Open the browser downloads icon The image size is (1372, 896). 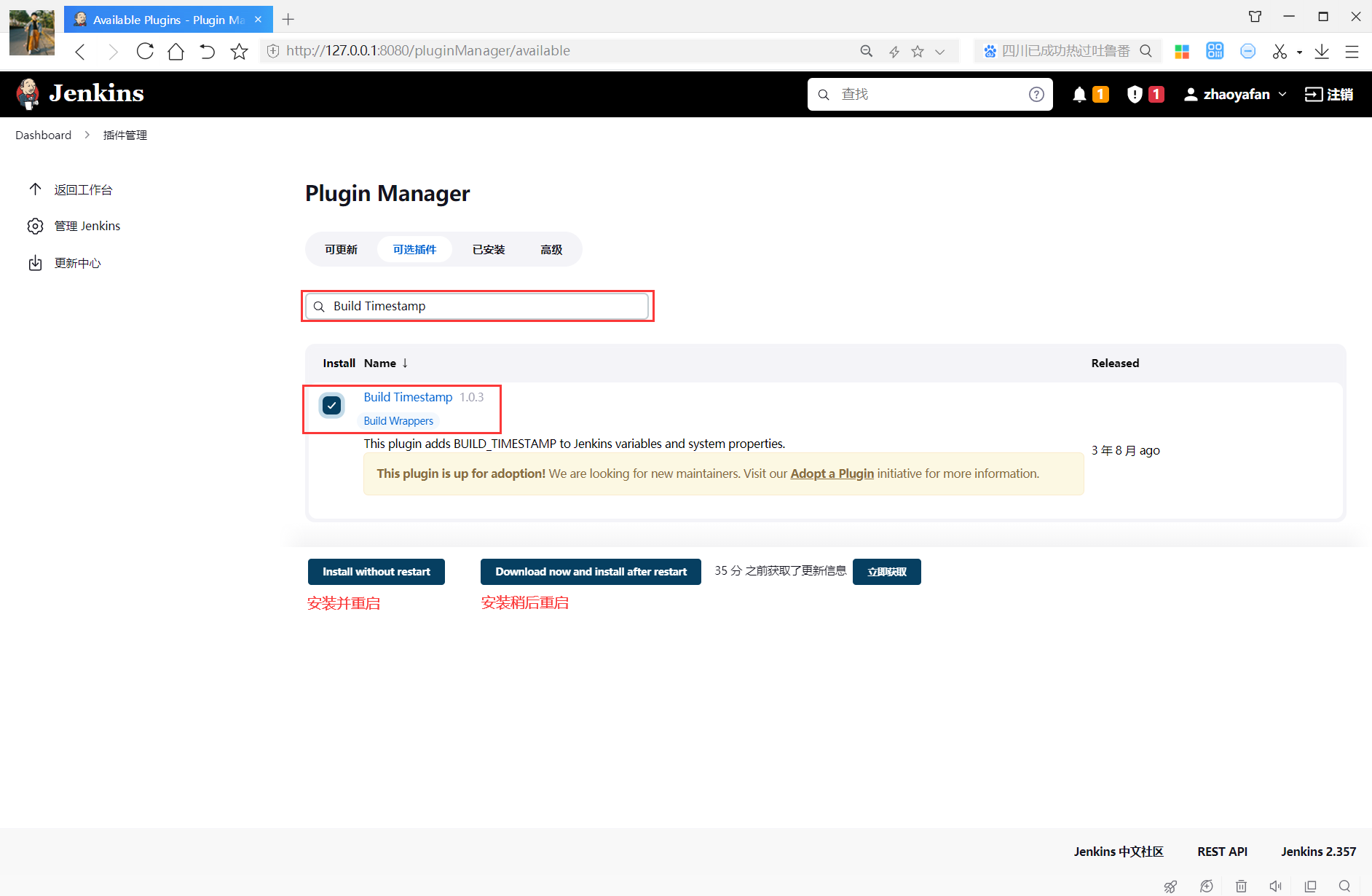click(1322, 51)
